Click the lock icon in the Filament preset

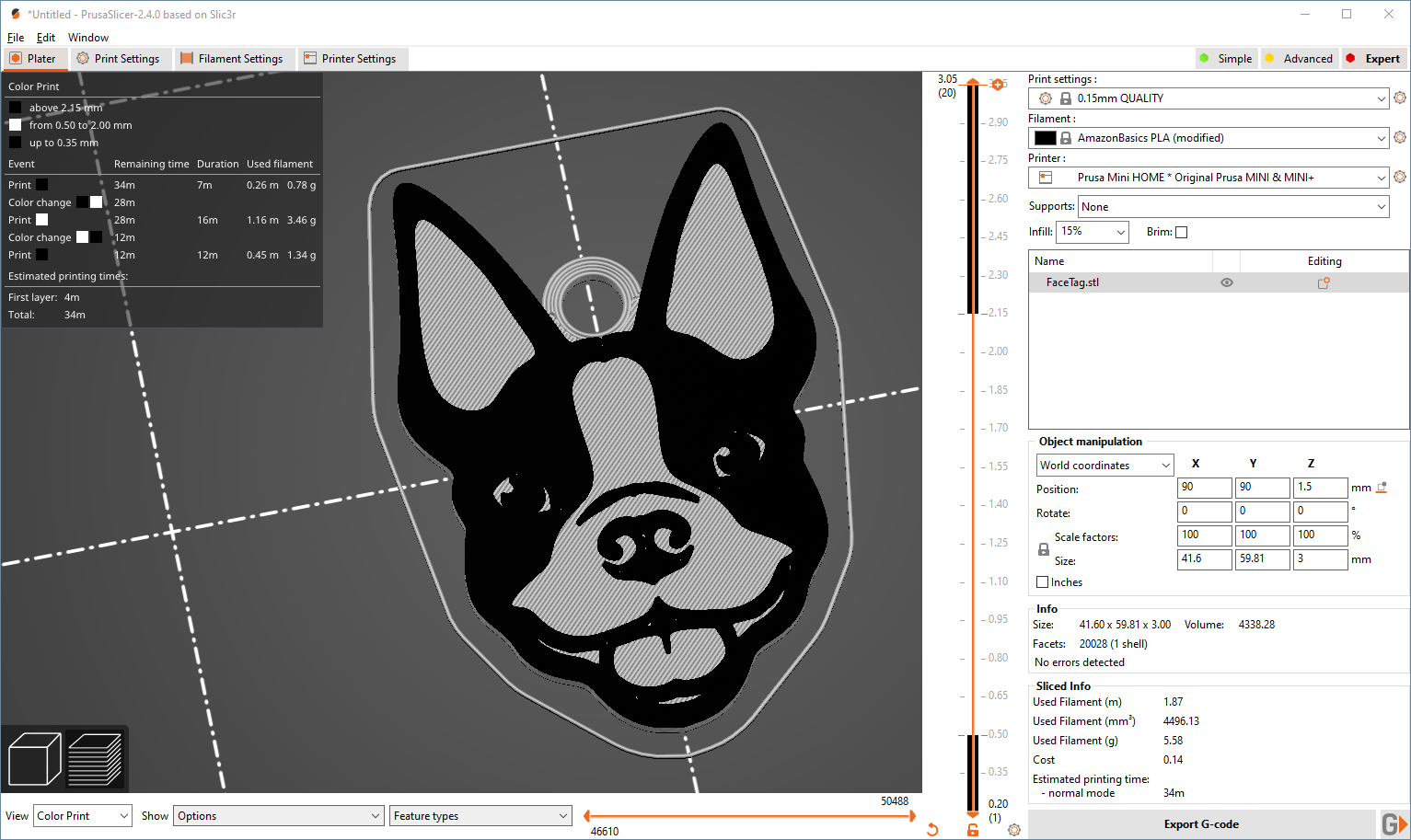click(x=1066, y=138)
